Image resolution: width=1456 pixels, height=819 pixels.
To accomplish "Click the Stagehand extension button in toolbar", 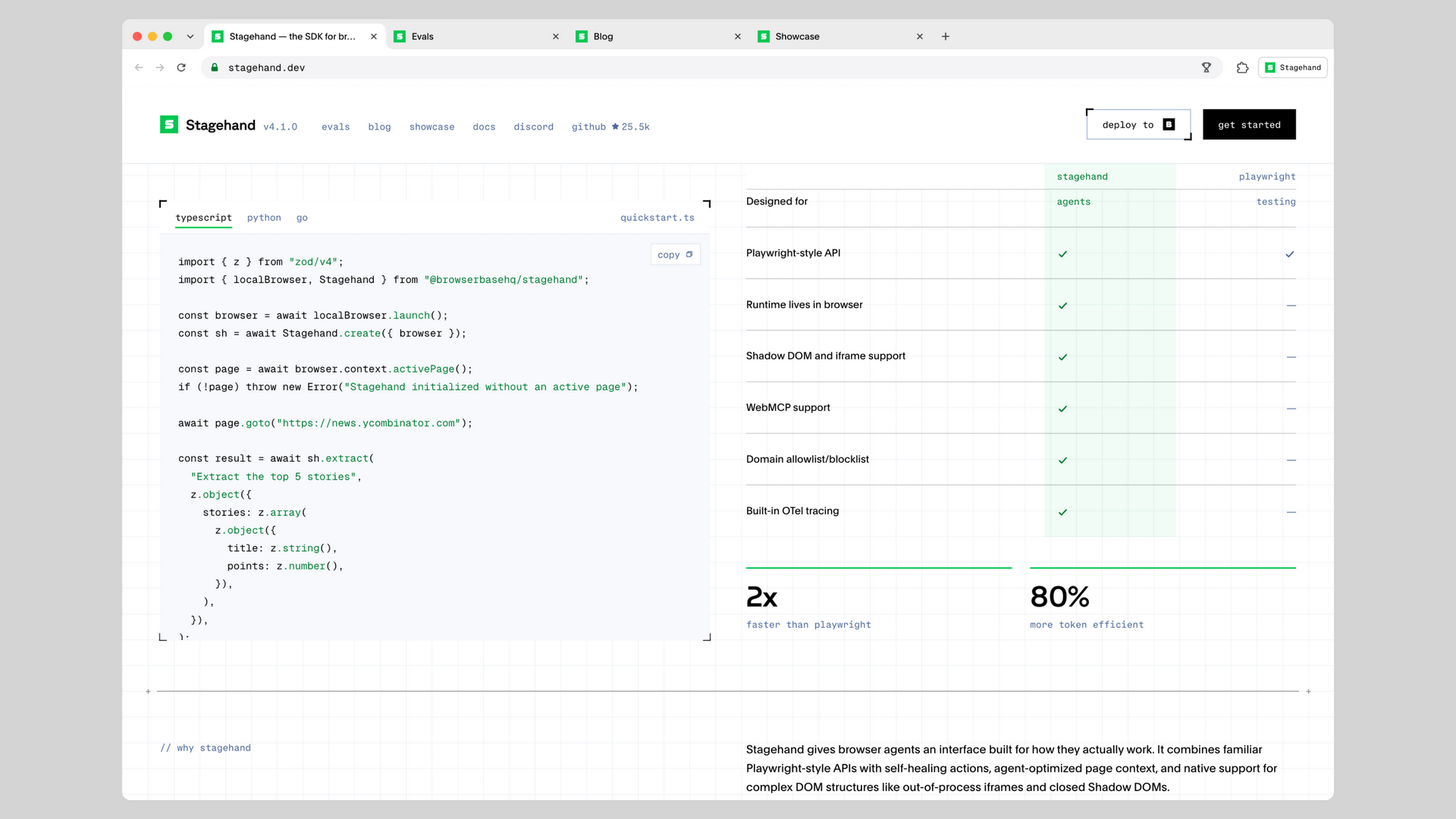I will pyautogui.click(x=1293, y=67).
